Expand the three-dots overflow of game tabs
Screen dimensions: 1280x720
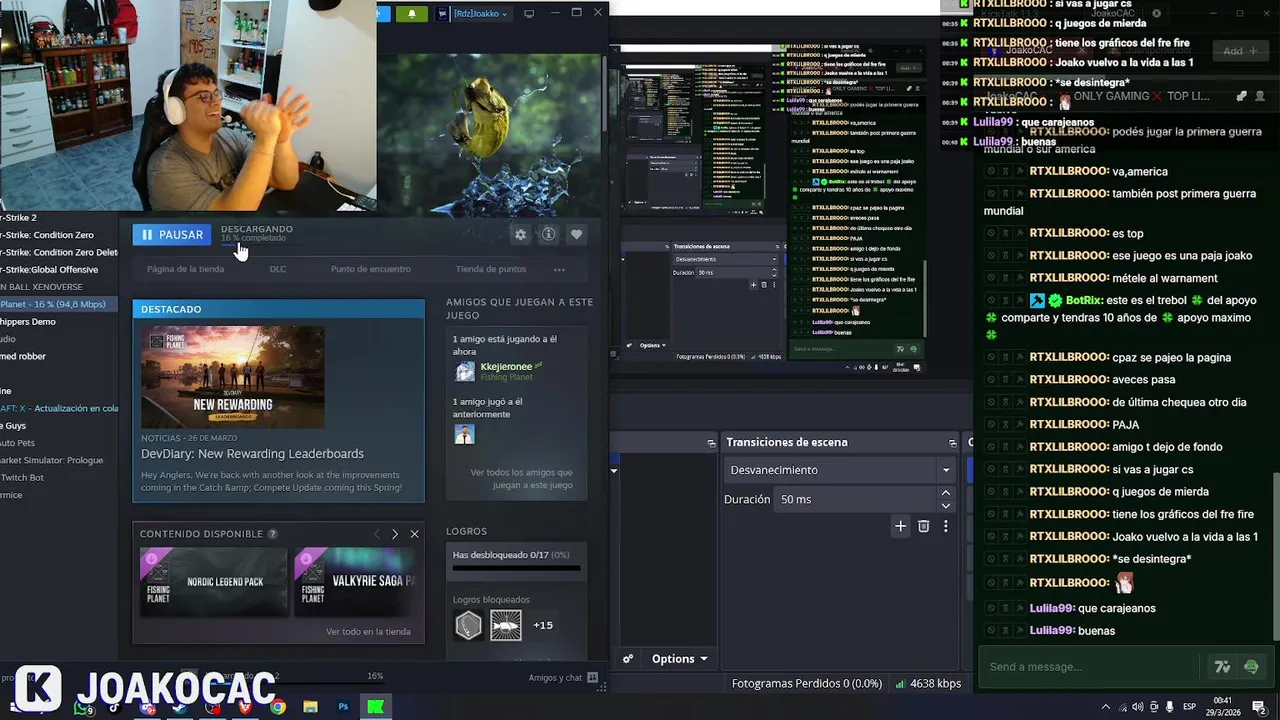559,269
